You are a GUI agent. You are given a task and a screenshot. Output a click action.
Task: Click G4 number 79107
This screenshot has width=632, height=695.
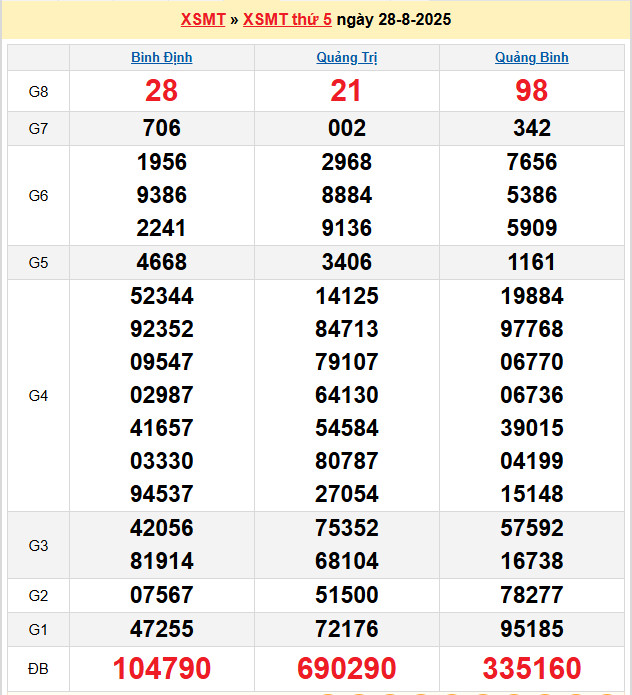[x=347, y=362]
